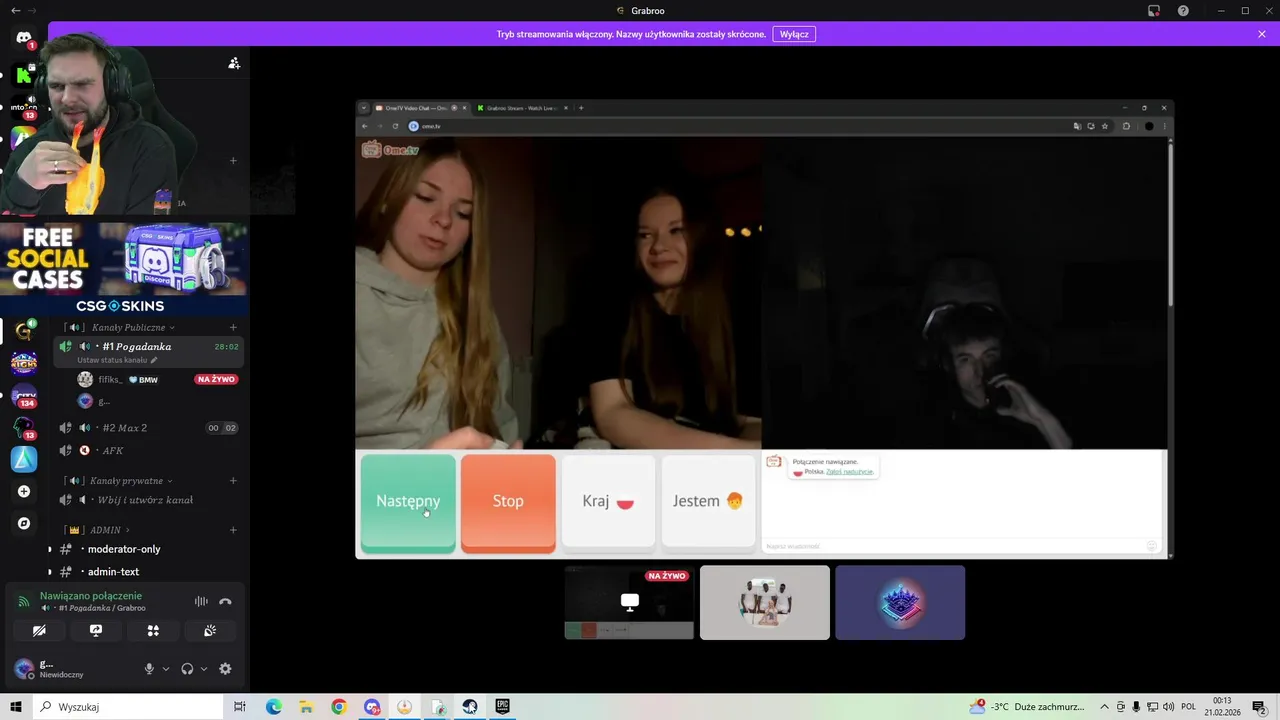The height and width of the screenshot is (720, 1280).
Task: Open Discord direct messages home icon
Action: click(x=24, y=38)
